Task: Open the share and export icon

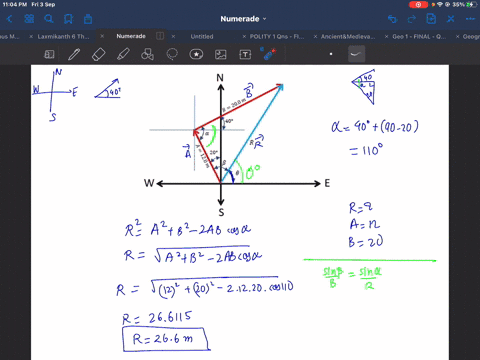Action: tap(88, 19)
